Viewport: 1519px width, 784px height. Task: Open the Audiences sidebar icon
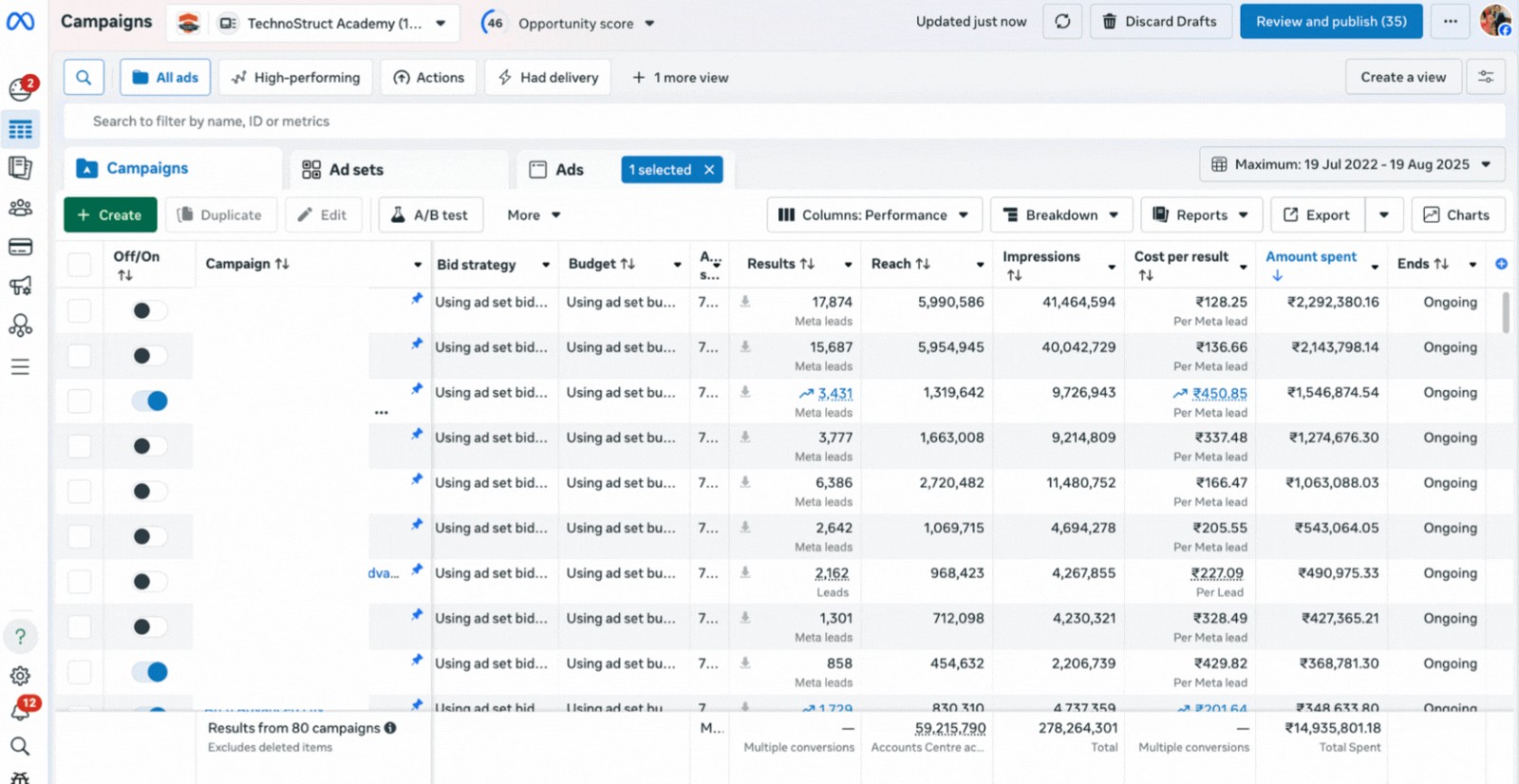pyautogui.click(x=20, y=208)
